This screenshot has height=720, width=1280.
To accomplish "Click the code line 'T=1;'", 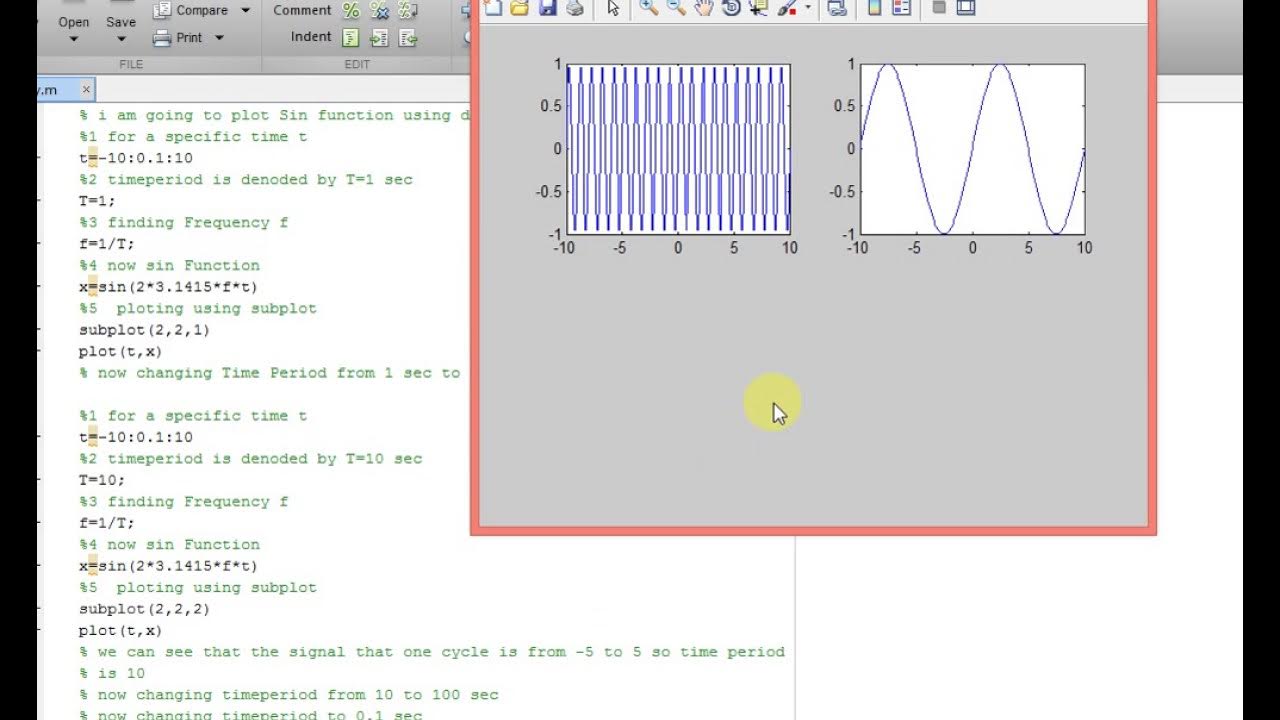I will (x=98, y=201).
